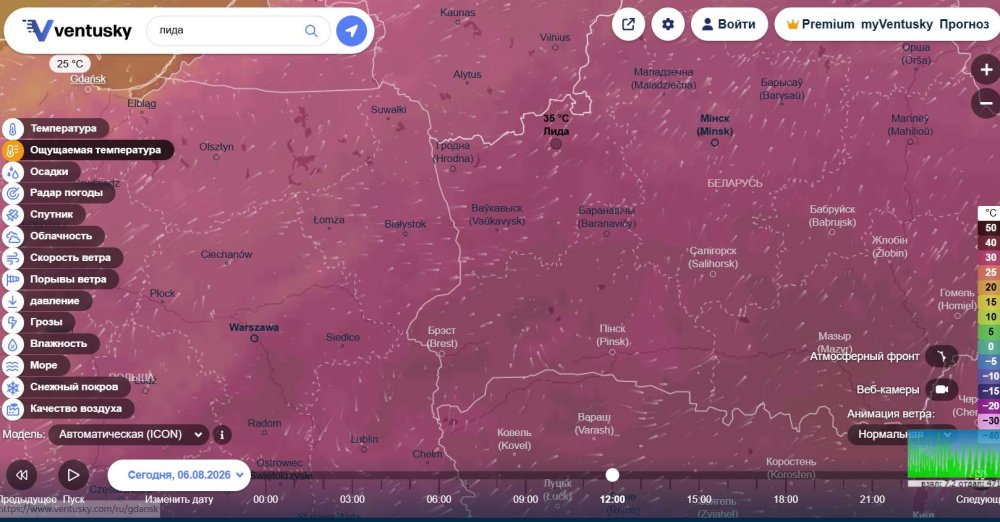Select the Влажность droplet icon
The image size is (1000, 522).
click(x=13, y=345)
